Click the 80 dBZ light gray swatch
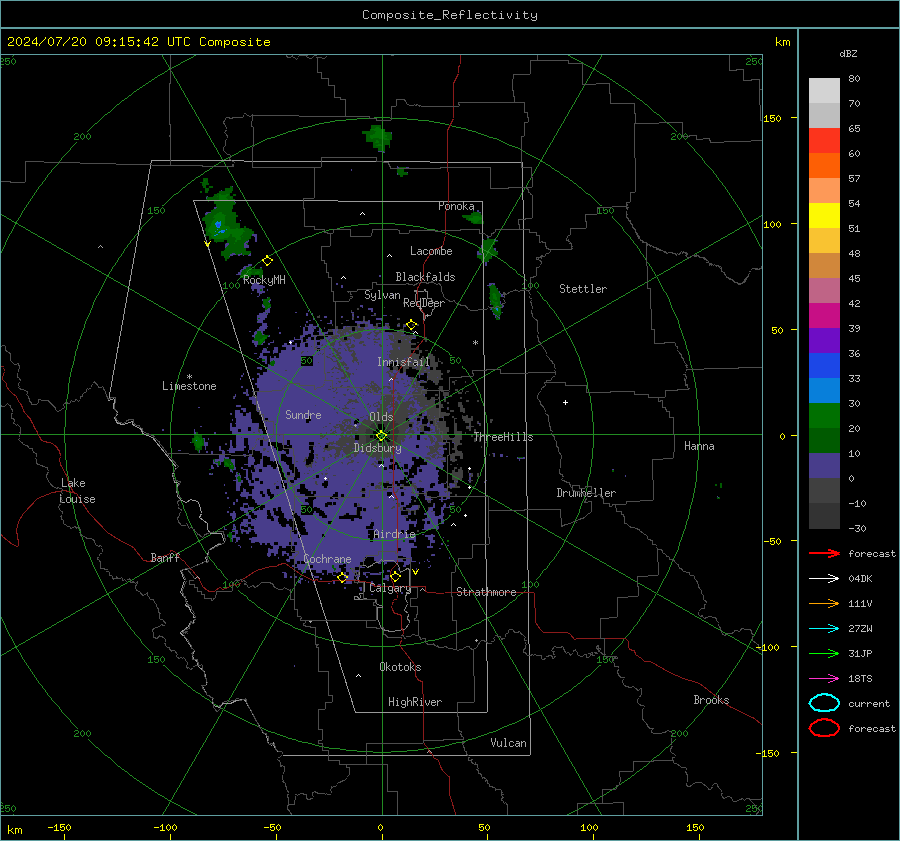This screenshot has height=841, width=900. (824, 91)
